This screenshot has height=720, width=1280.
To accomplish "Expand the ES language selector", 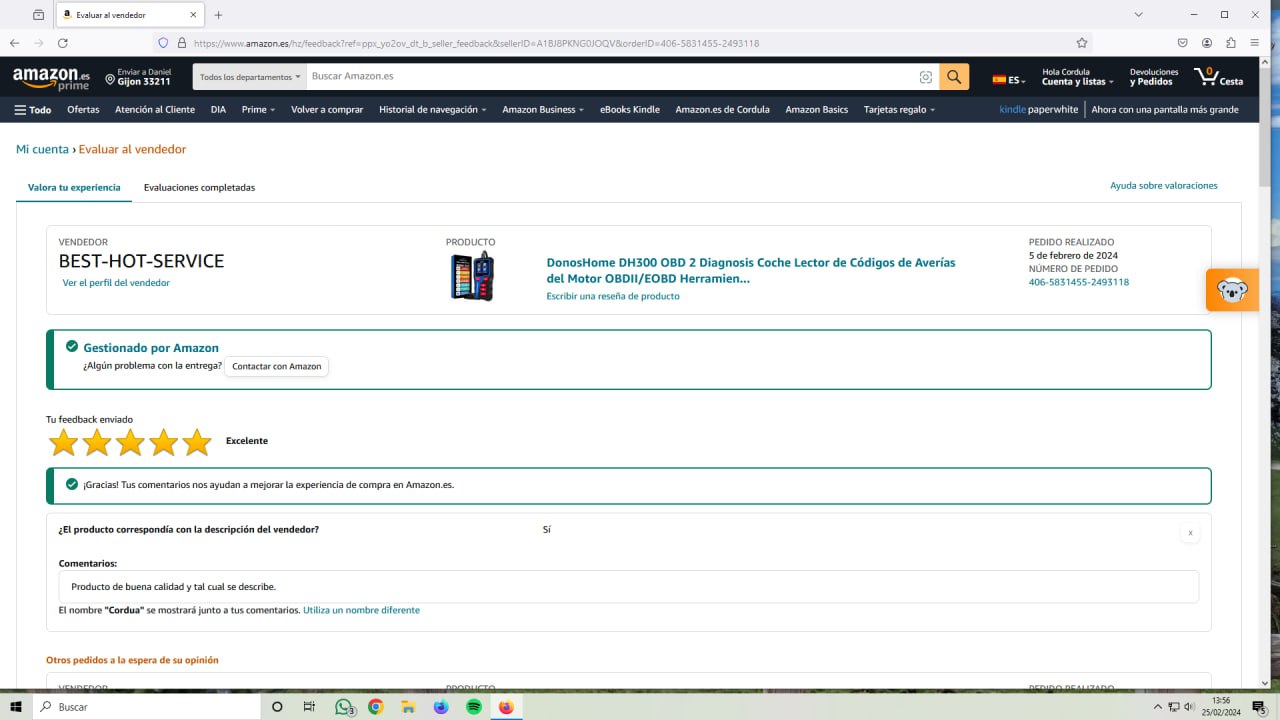I will pos(1008,80).
